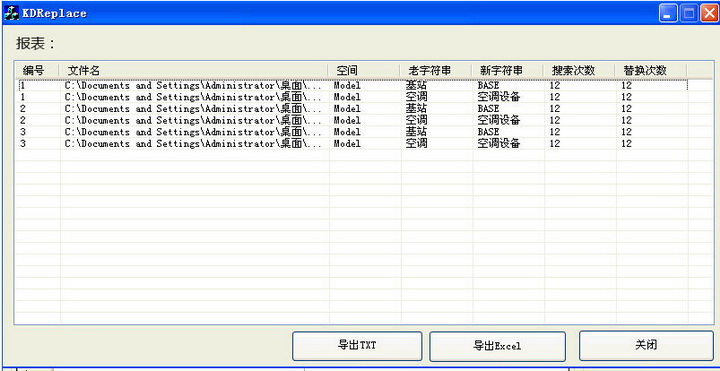Click the 新字符串 column header

click(x=507, y=71)
